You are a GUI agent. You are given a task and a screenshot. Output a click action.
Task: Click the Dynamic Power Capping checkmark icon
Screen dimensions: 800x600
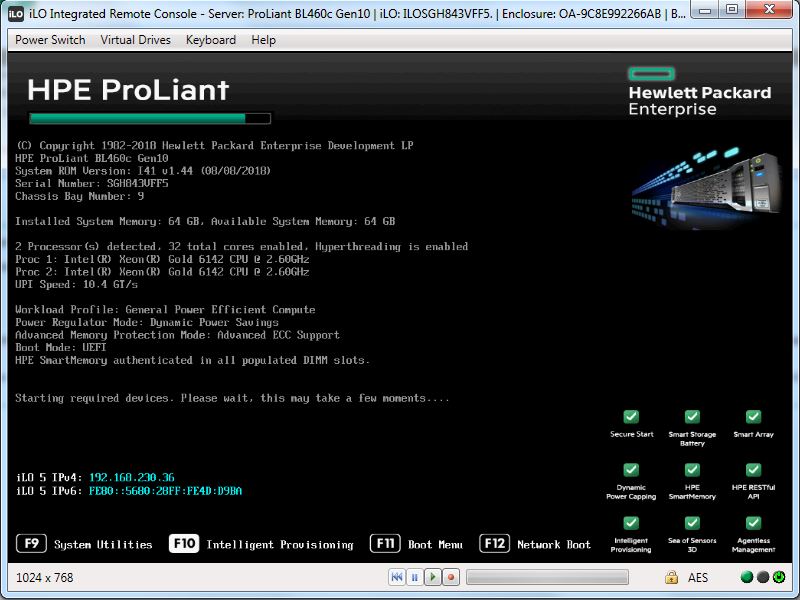pyautogui.click(x=631, y=469)
